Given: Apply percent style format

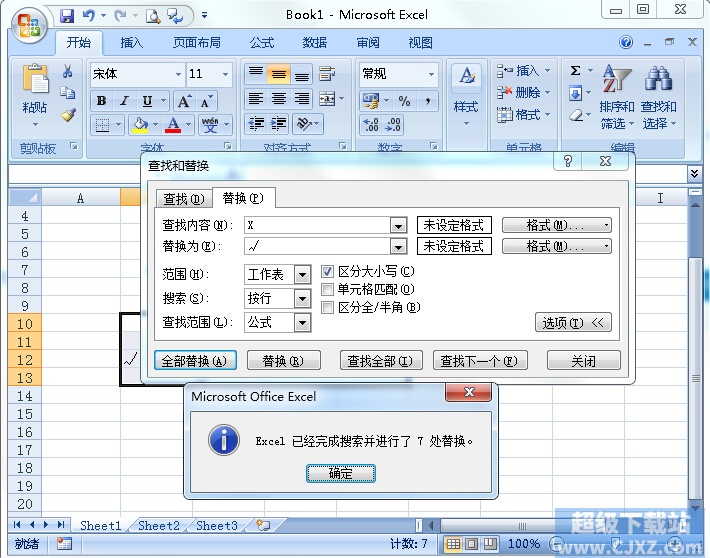Looking at the screenshot, I should click(x=404, y=101).
